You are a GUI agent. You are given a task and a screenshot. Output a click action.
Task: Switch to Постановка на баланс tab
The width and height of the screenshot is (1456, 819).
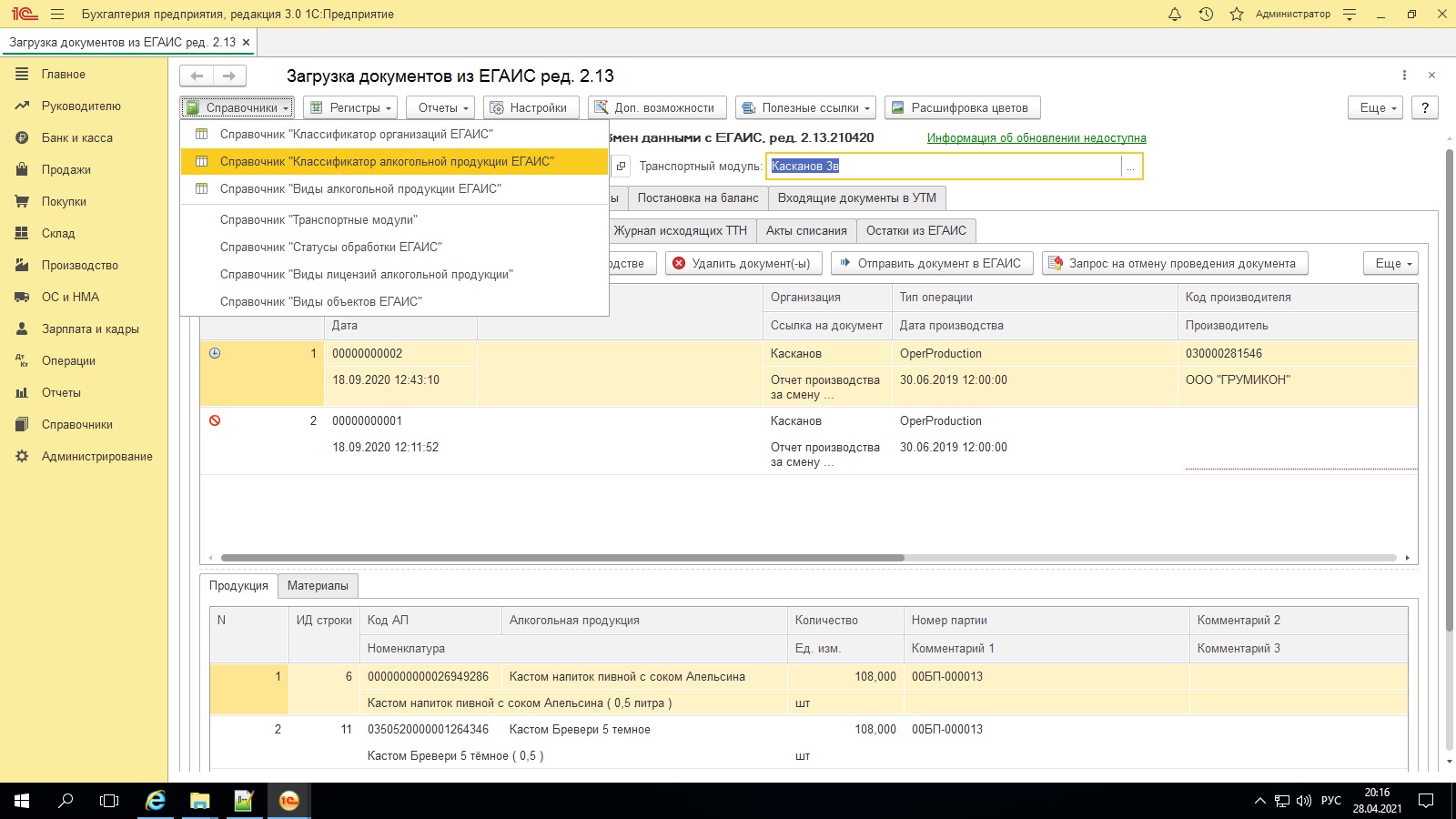698,197
